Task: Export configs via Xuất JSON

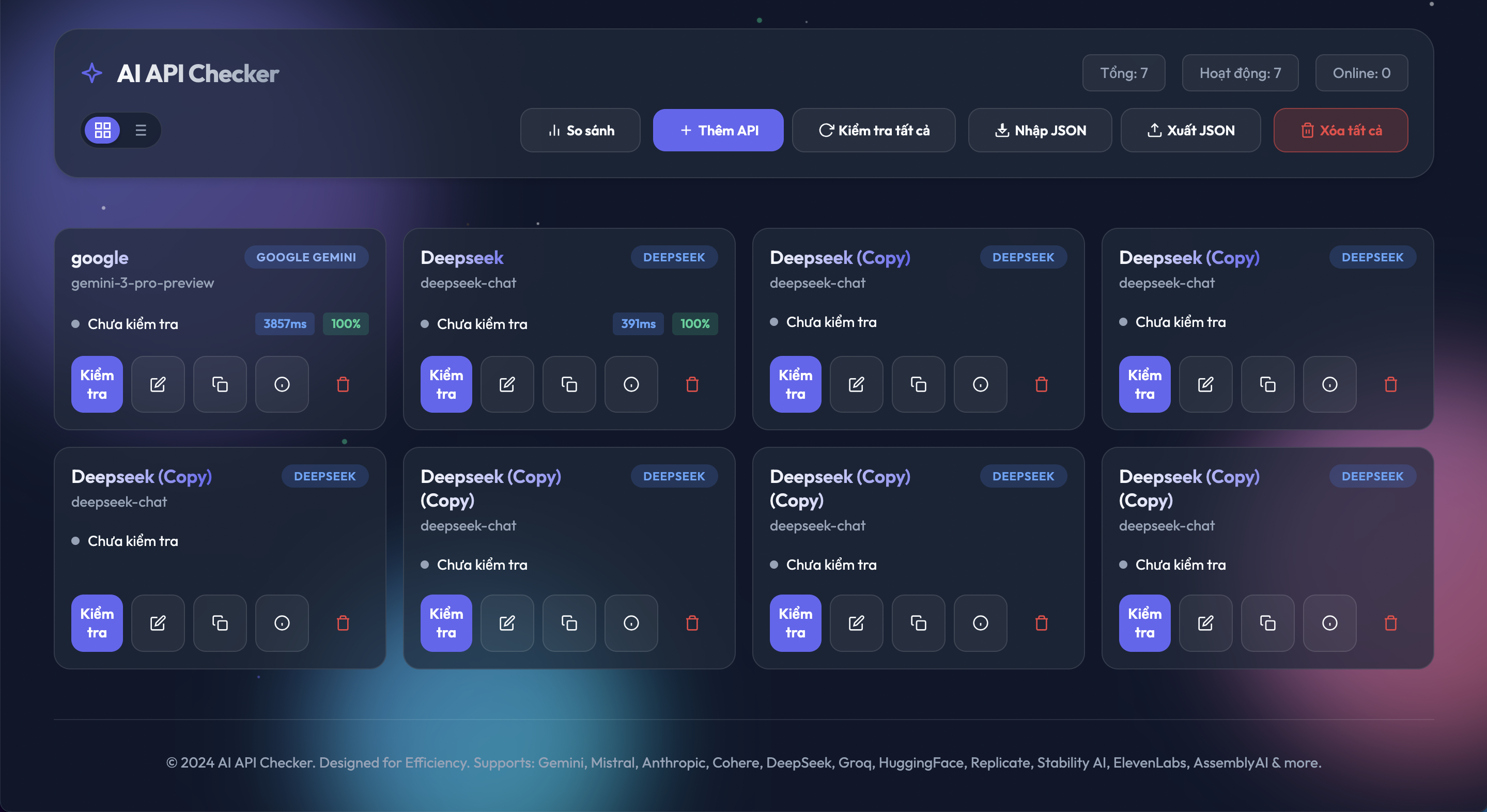Action: (1190, 131)
